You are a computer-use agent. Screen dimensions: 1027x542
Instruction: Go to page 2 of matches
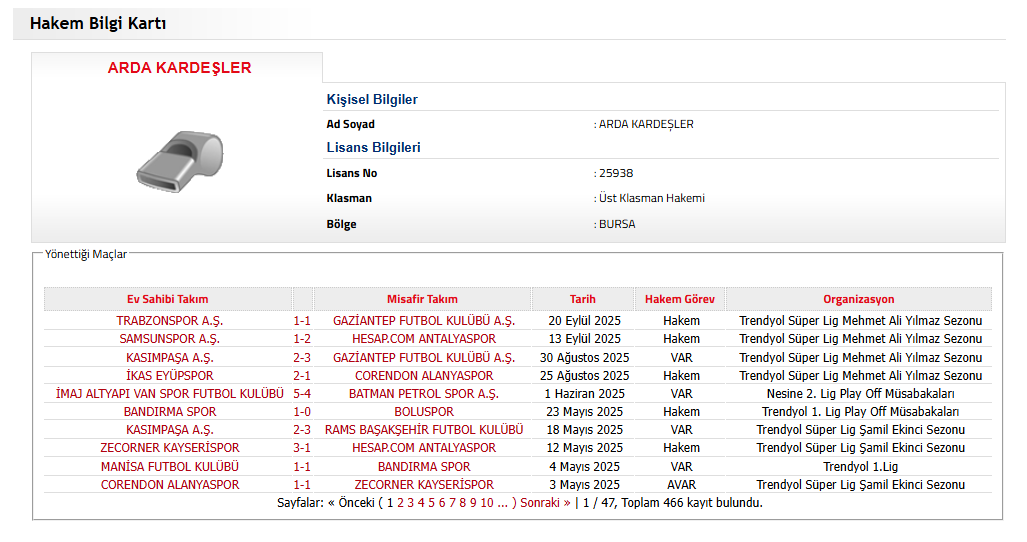click(x=401, y=503)
